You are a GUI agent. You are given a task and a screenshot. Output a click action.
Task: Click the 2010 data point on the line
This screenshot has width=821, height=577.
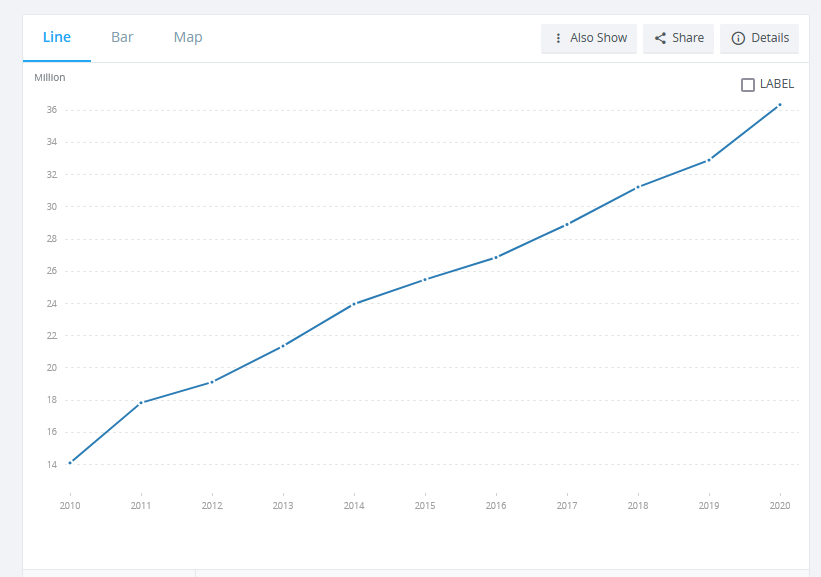(x=70, y=463)
